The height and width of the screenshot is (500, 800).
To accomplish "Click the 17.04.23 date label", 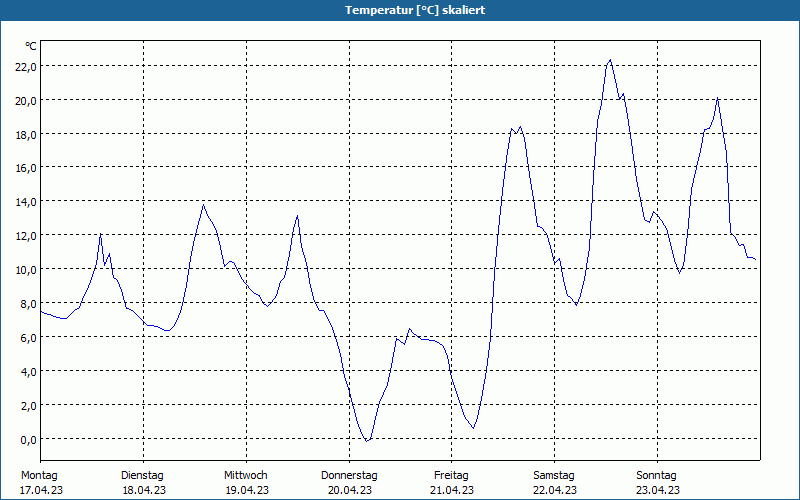I will point(41,490).
